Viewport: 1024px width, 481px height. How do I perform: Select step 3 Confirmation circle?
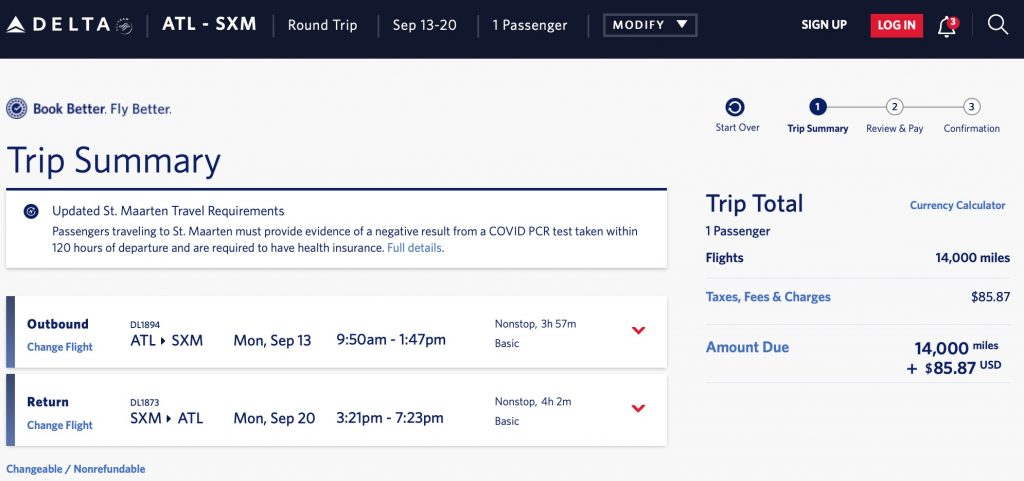(x=971, y=108)
